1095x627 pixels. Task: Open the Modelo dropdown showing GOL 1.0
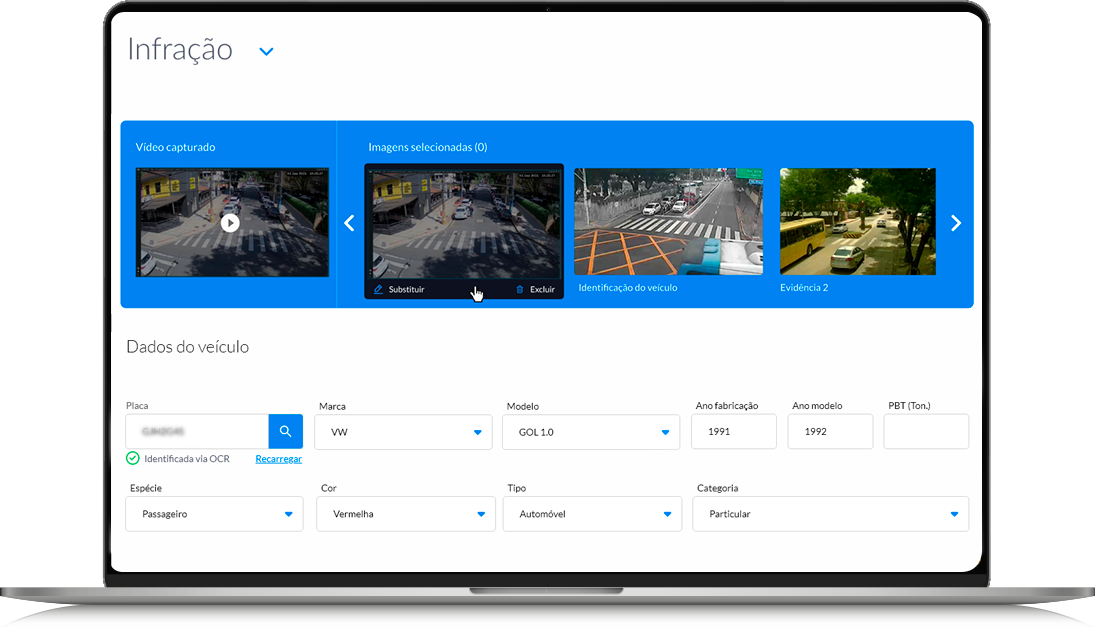click(x=591, y=432)
